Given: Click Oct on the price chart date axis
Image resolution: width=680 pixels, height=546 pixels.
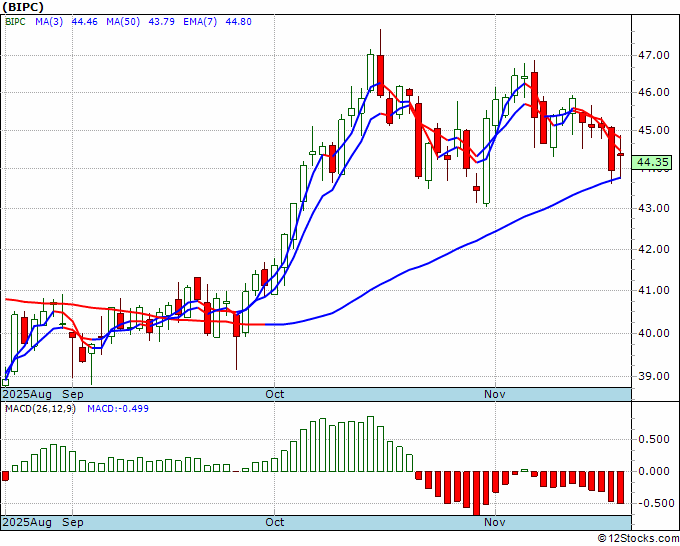Looking at the screenshot, I should [275, 394].
